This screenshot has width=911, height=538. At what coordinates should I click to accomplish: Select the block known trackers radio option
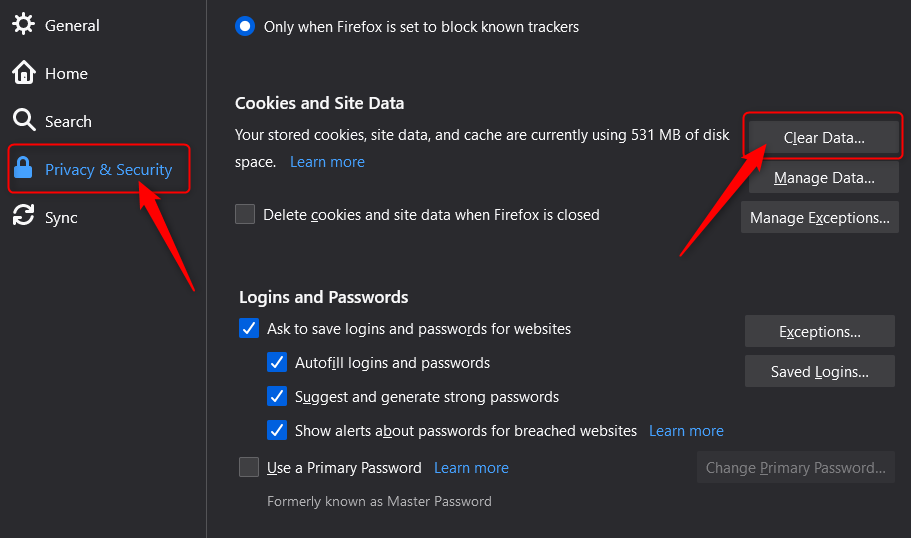coord(245,26)
